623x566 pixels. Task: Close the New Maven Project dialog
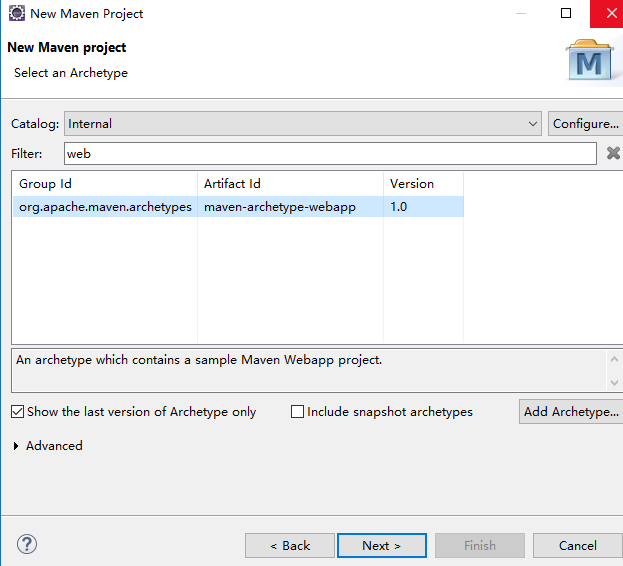(608, 14)
